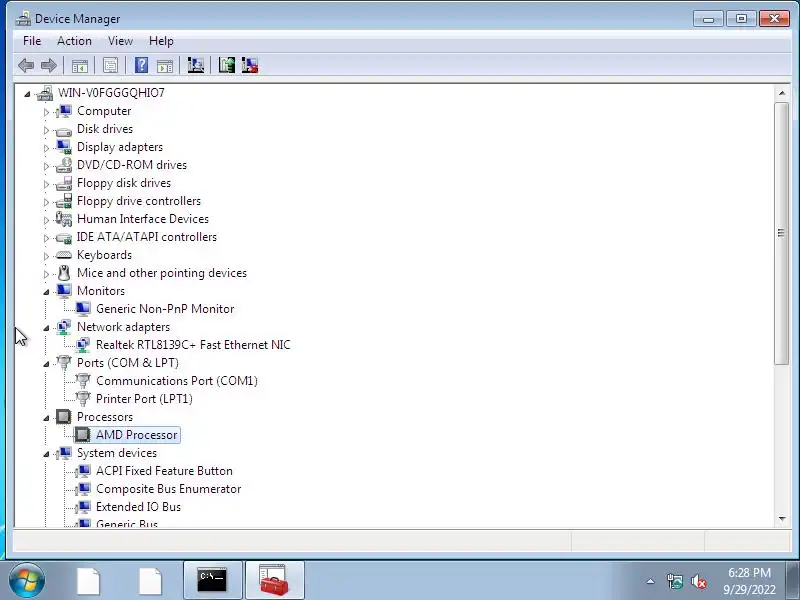Open the File menu
The width and height of the screenshot is (800, 600).
[x=32, y=41]
